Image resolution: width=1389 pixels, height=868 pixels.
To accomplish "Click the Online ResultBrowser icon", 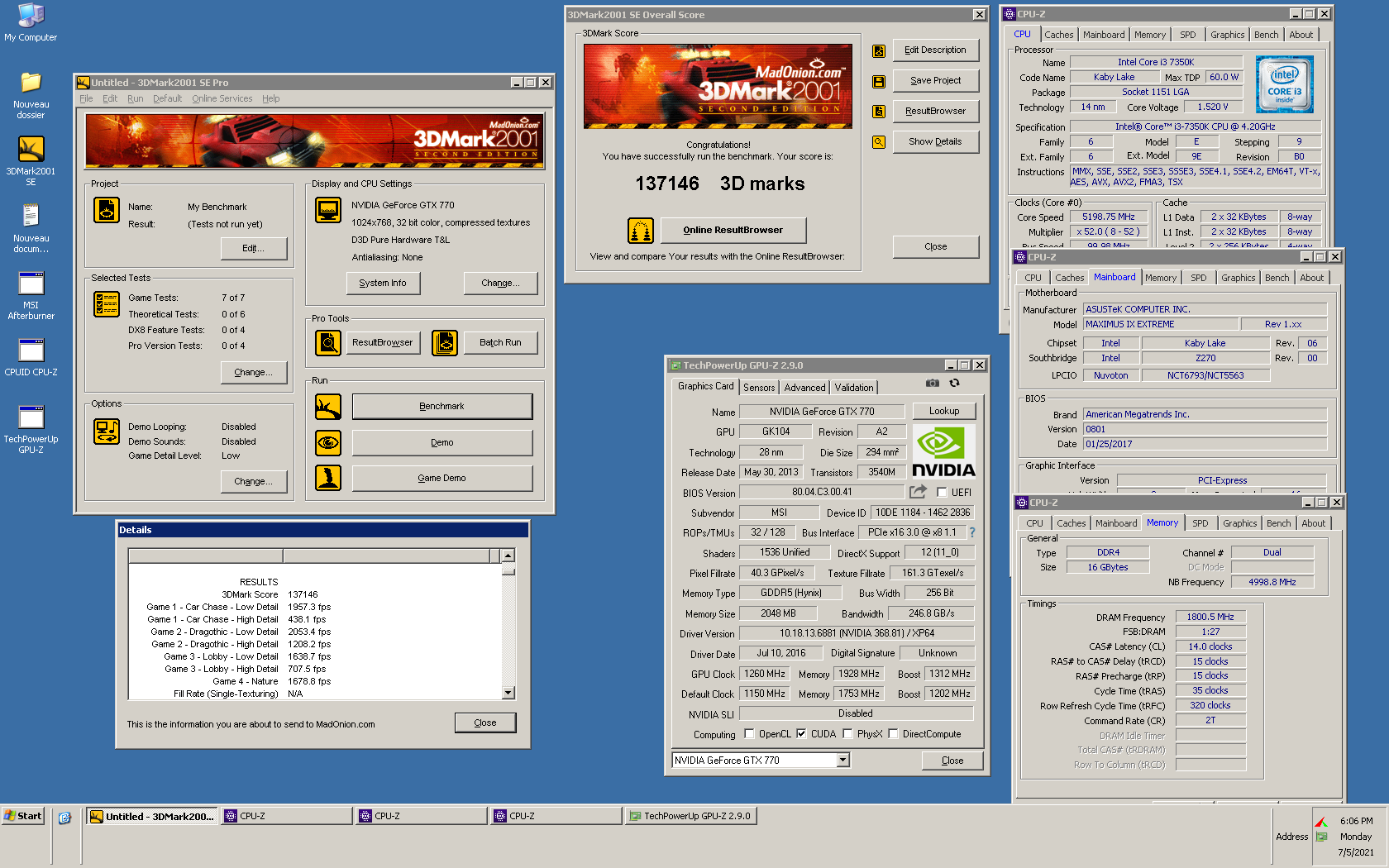I will 641,231.
